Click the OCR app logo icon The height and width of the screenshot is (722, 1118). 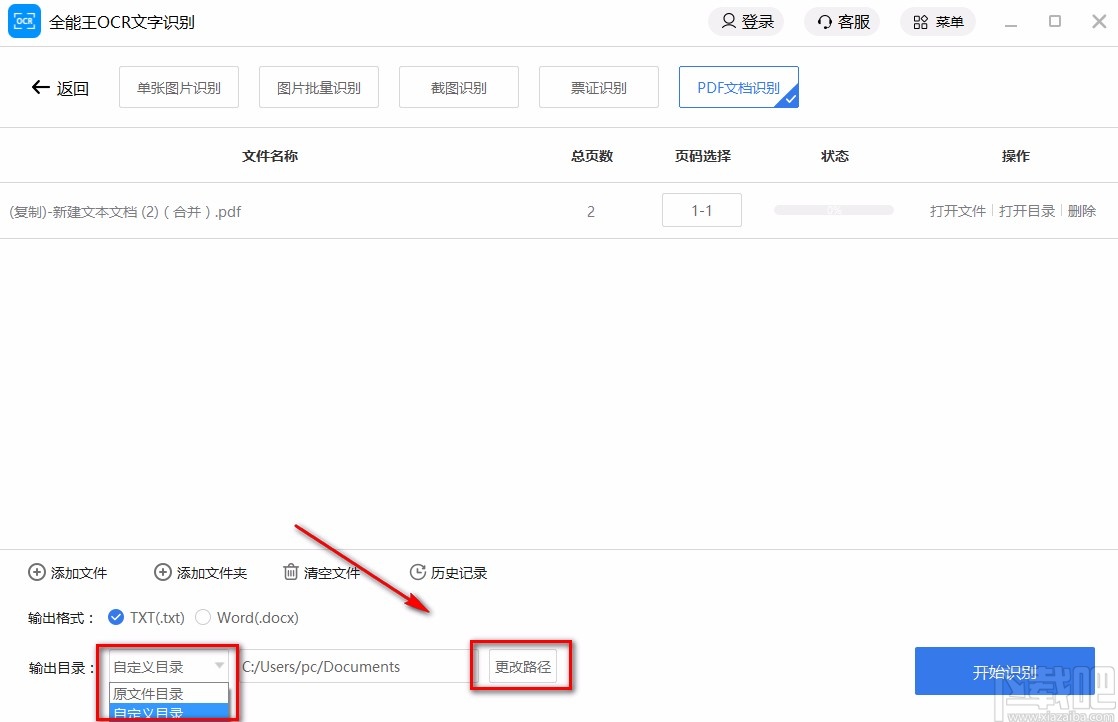click(23, 21)
